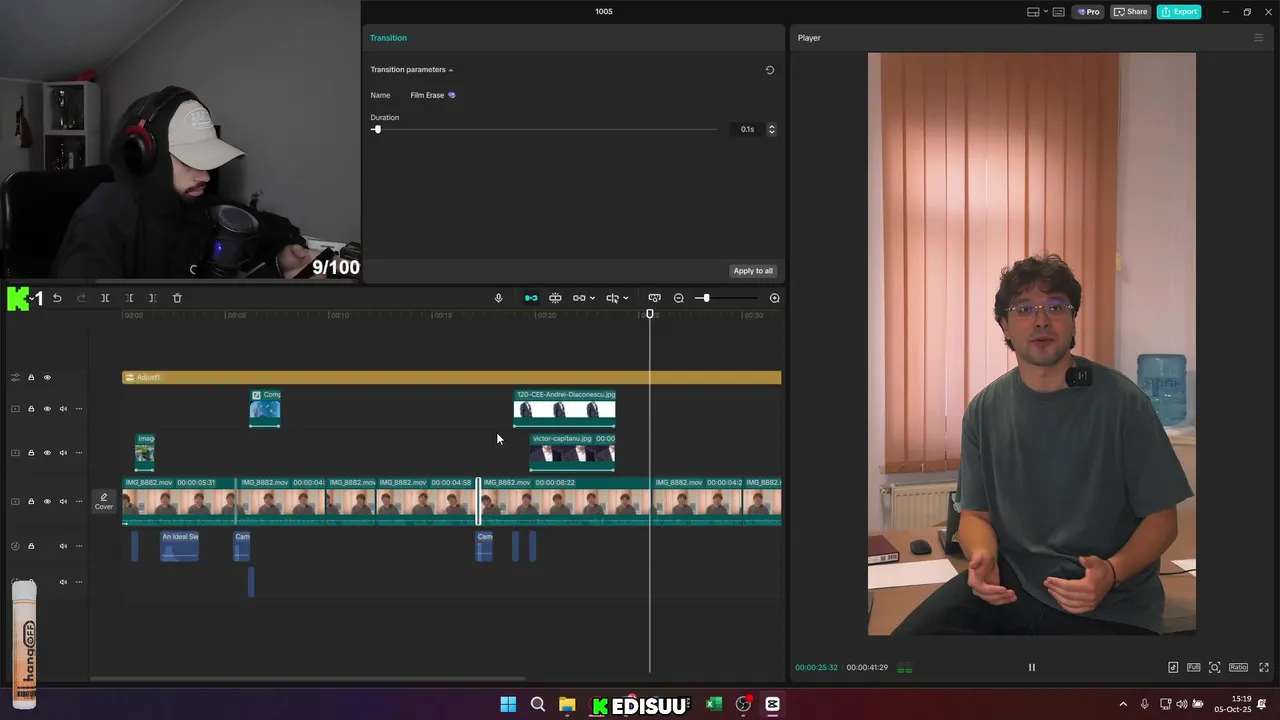Viewport: 1280px width, 720px height.
Task: Hide the Adjust1 track with its eye icon
Action: point(47,377)
